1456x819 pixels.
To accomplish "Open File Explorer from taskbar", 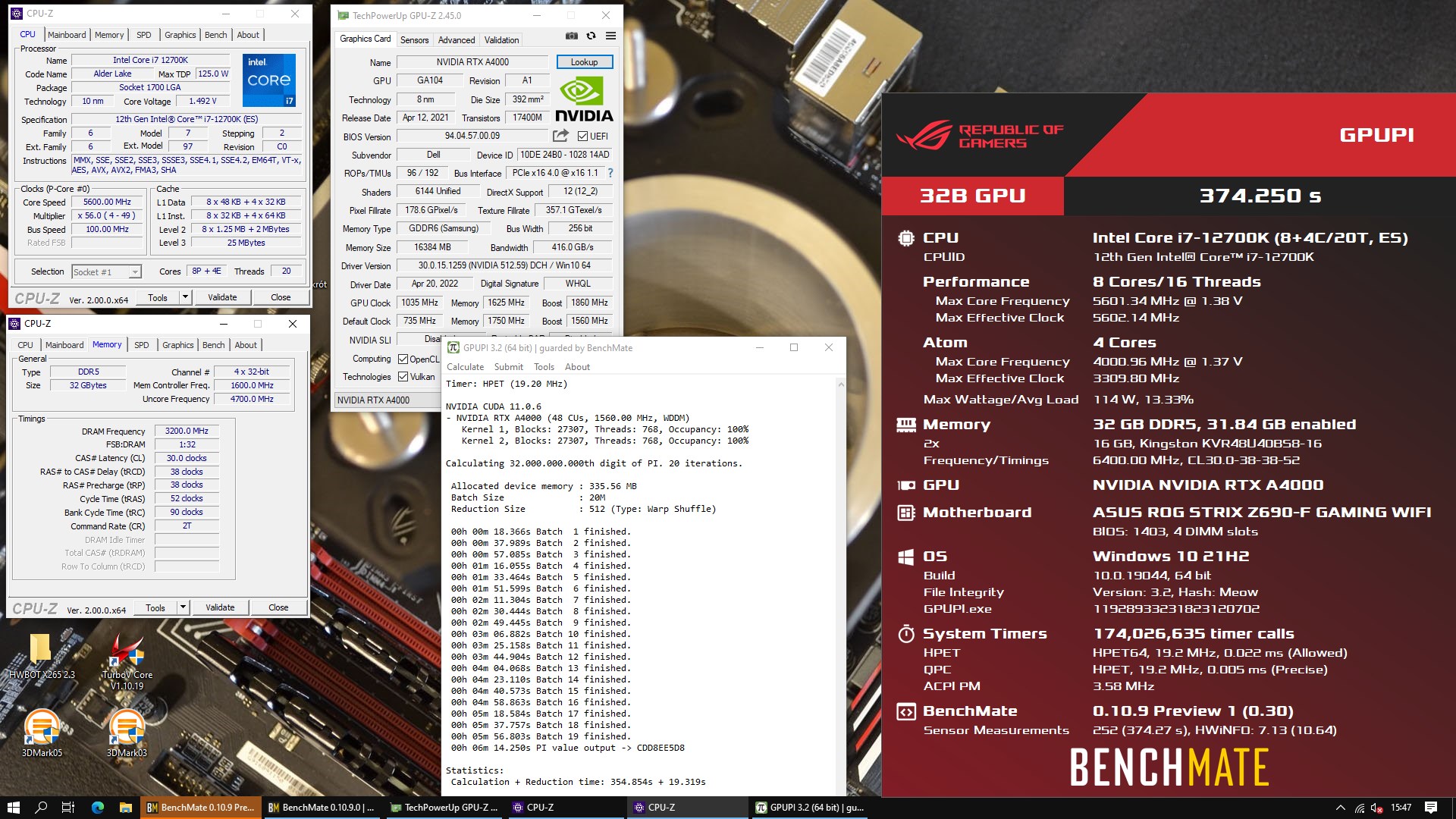I will click(x=126, y=808).
